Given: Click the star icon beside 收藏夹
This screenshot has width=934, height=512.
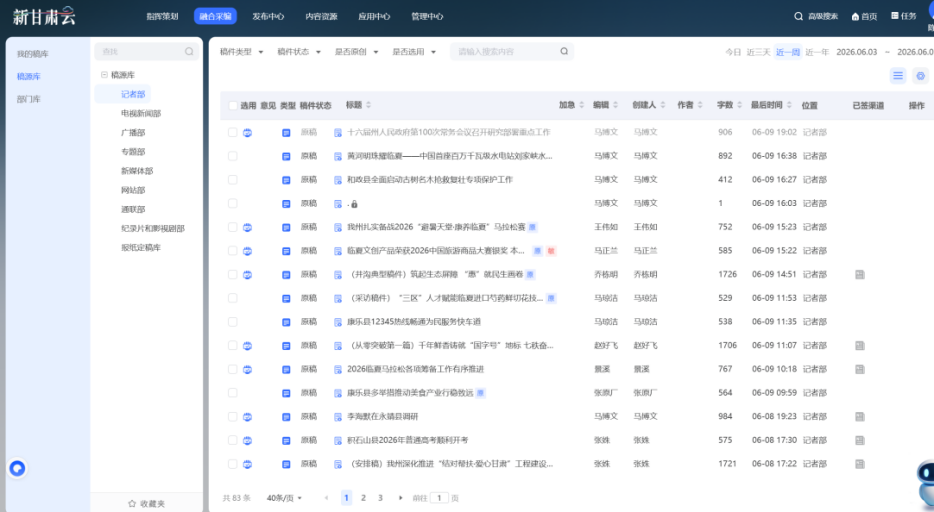Looking at the screenshot, I should pos(132,504).
